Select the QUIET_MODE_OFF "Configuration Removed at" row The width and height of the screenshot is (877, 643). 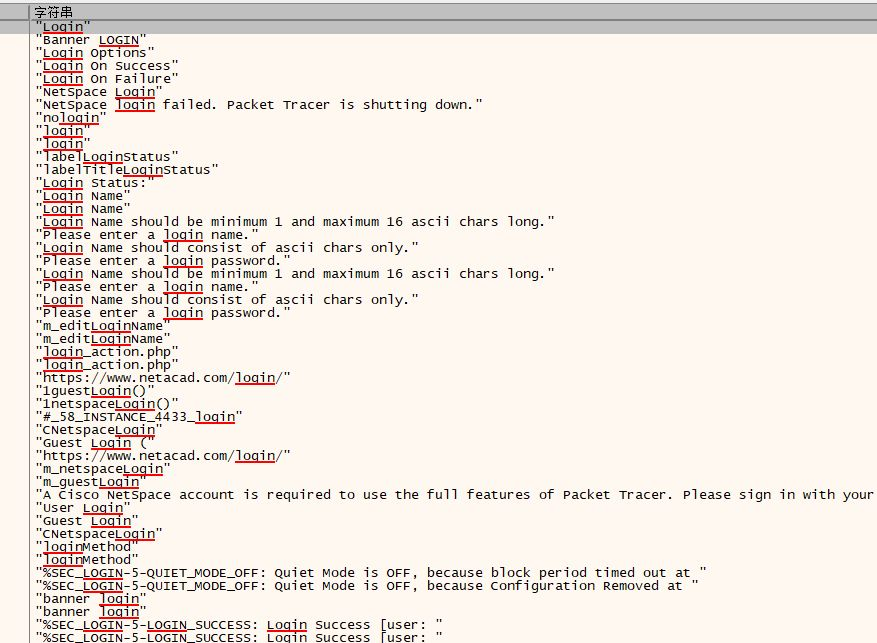(367, 585)
